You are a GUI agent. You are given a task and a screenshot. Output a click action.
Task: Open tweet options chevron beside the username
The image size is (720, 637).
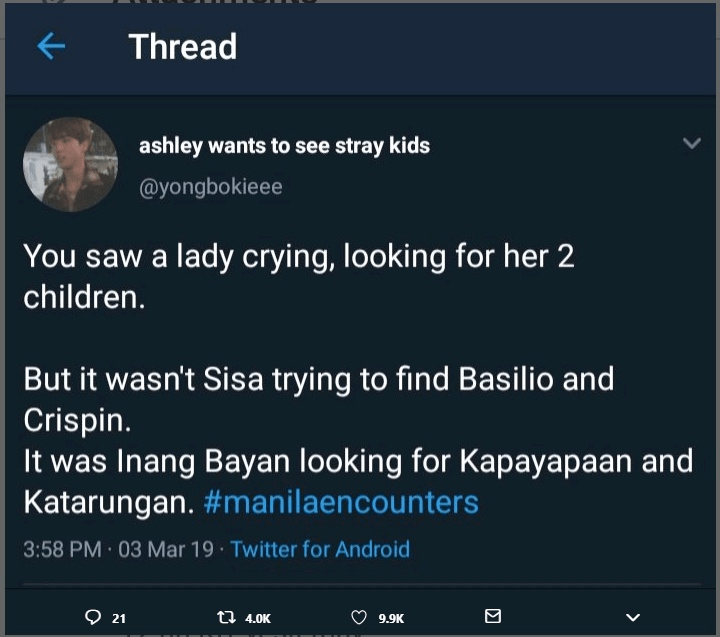coord(691,144)
